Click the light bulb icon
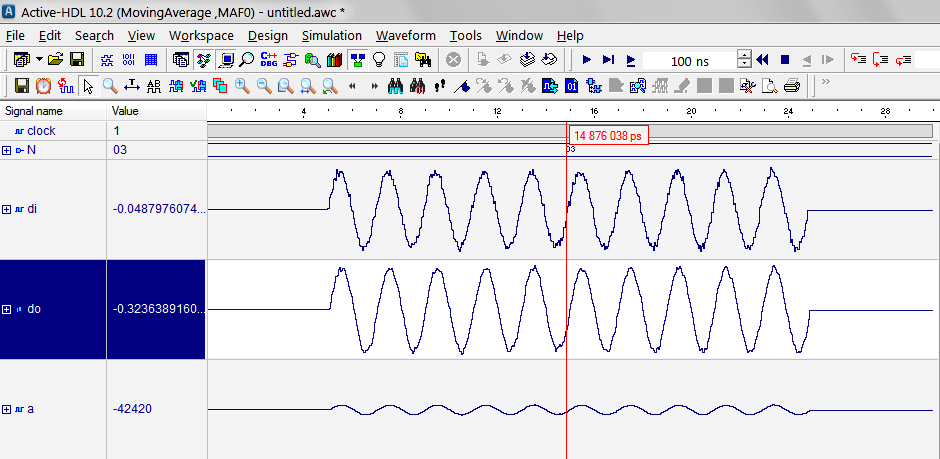Screen dimensions: 940x459 379,60
